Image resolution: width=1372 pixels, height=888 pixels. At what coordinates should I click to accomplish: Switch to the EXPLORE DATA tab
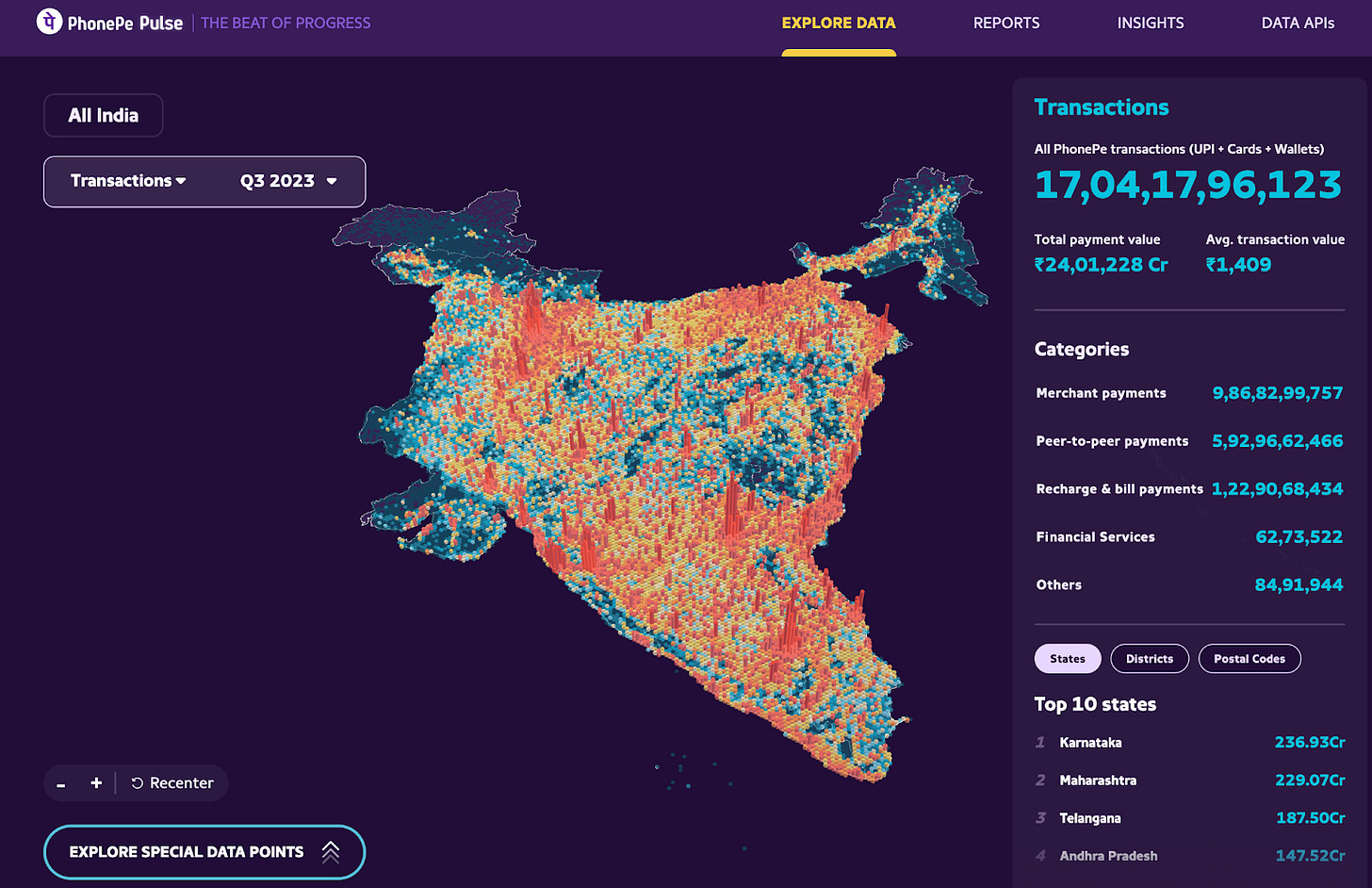coord(839,23)
